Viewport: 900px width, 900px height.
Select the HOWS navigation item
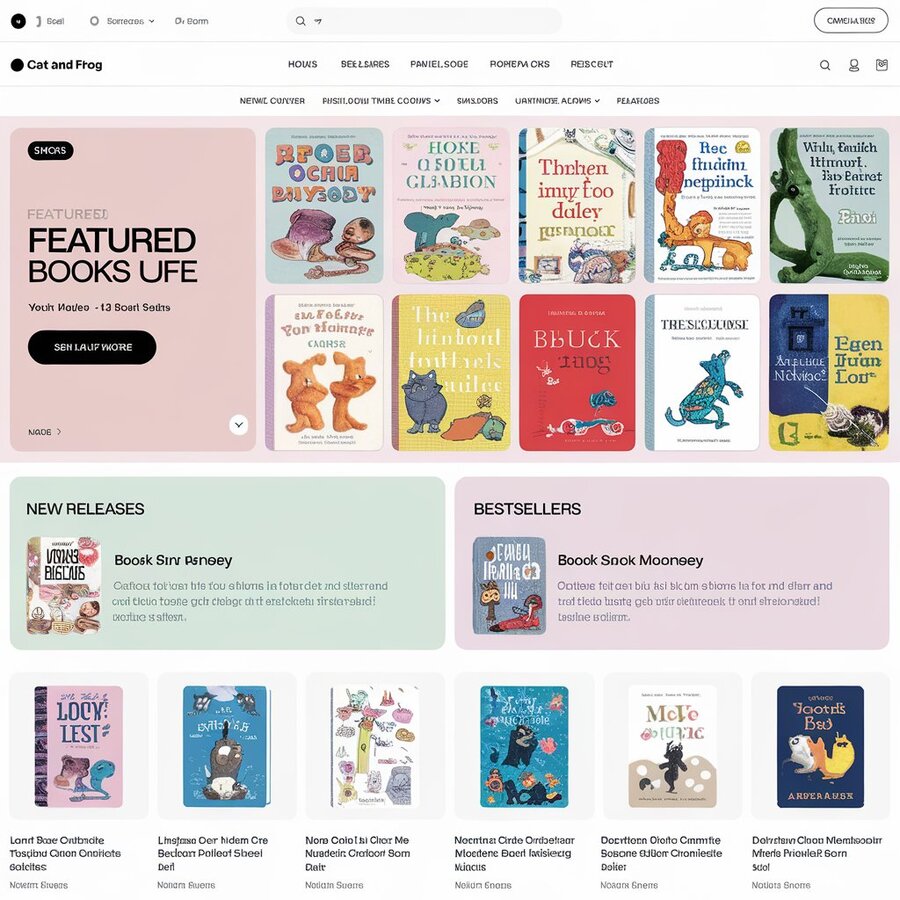click(x=302, y=64)
